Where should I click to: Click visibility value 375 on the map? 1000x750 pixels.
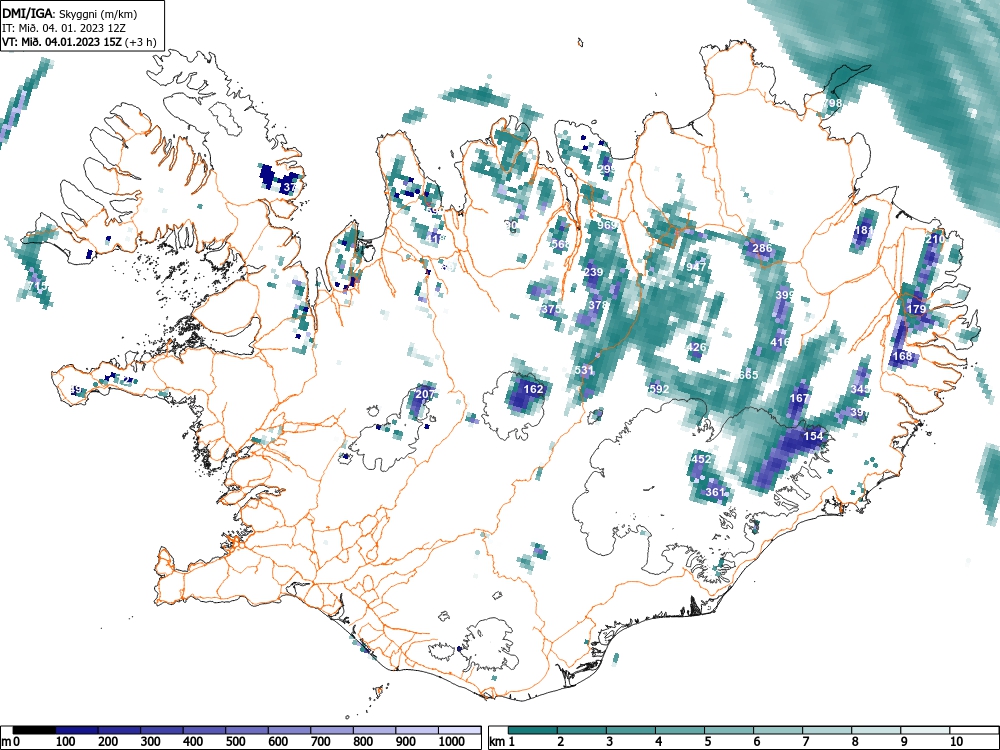point(550,309)
